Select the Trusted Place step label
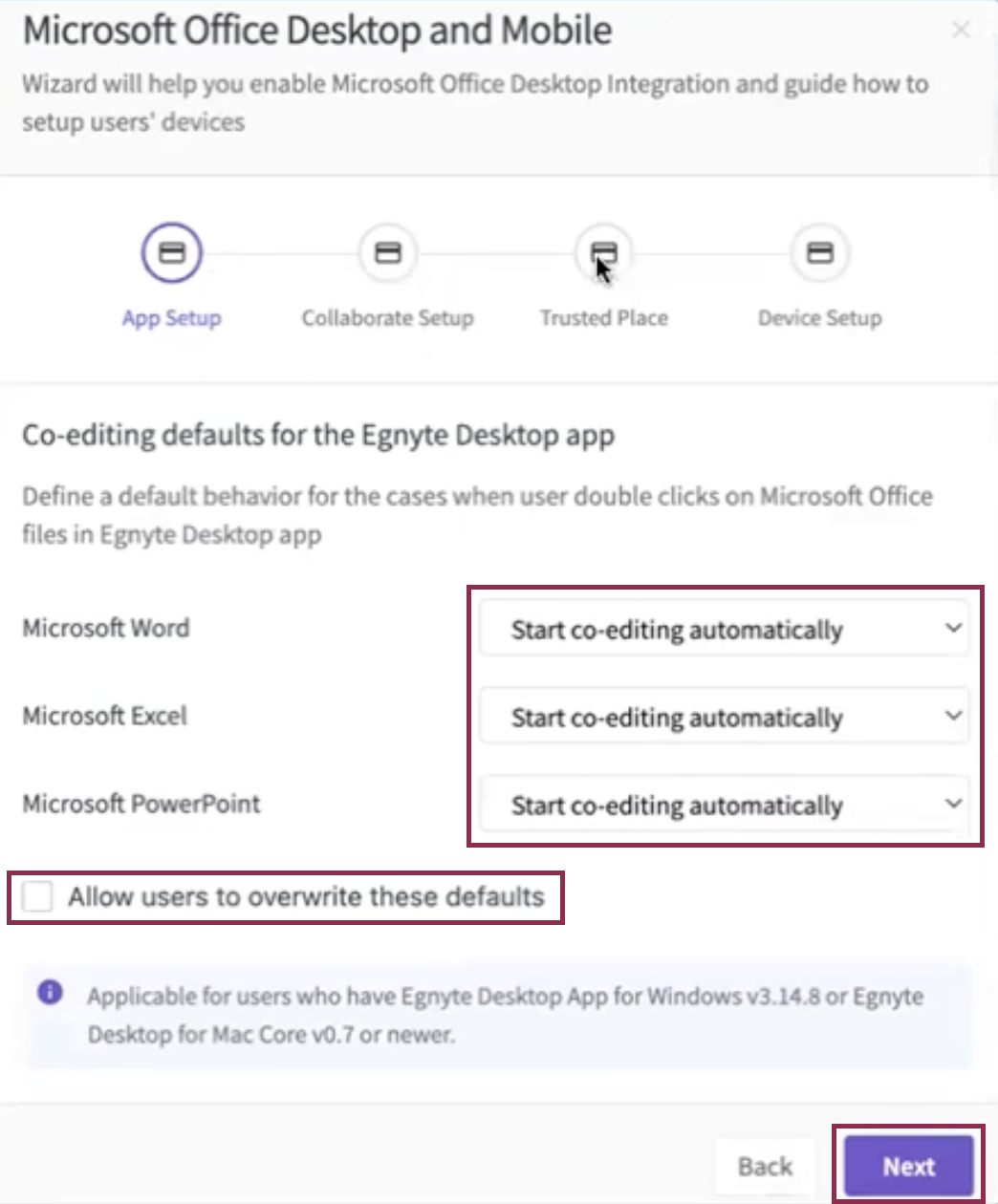Screen dimensions: 998x1204 click(603, 318)
